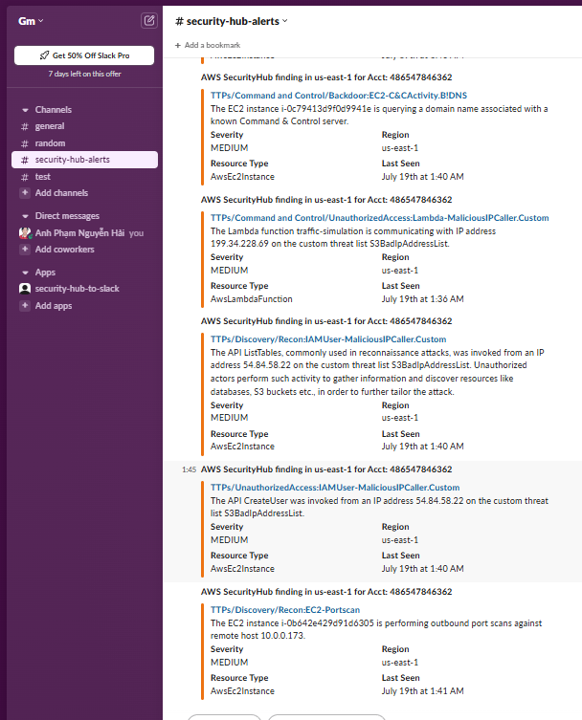Collapse the Direct messages section arrow
Viewport: 582px width, 720px height.
(x=25, y=216)
